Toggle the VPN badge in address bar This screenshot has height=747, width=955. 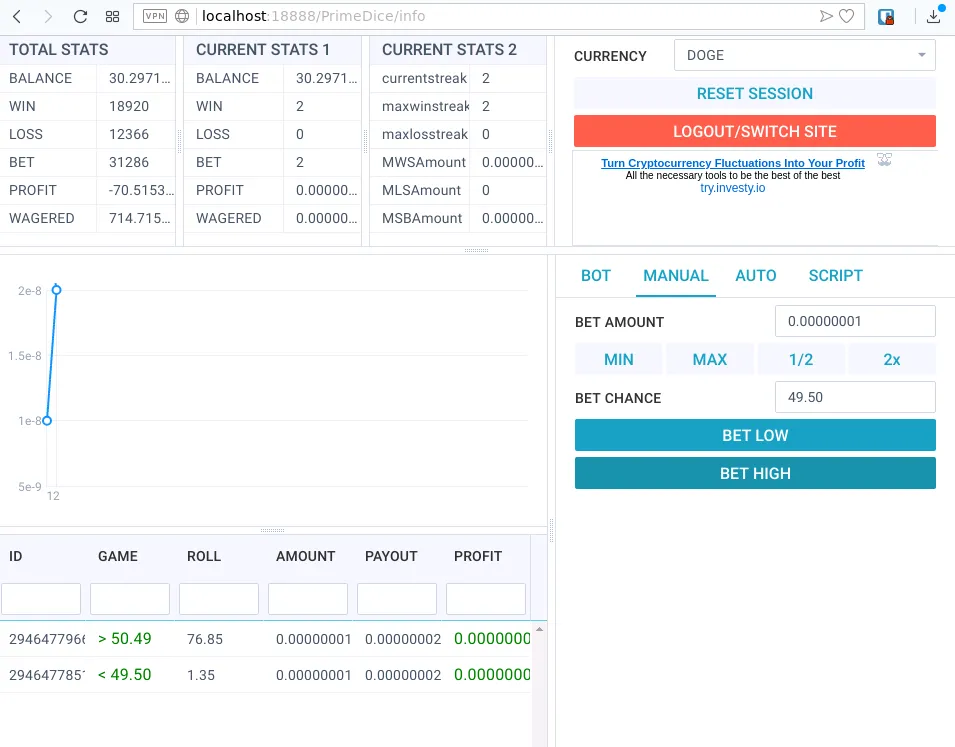coord(155,16)
